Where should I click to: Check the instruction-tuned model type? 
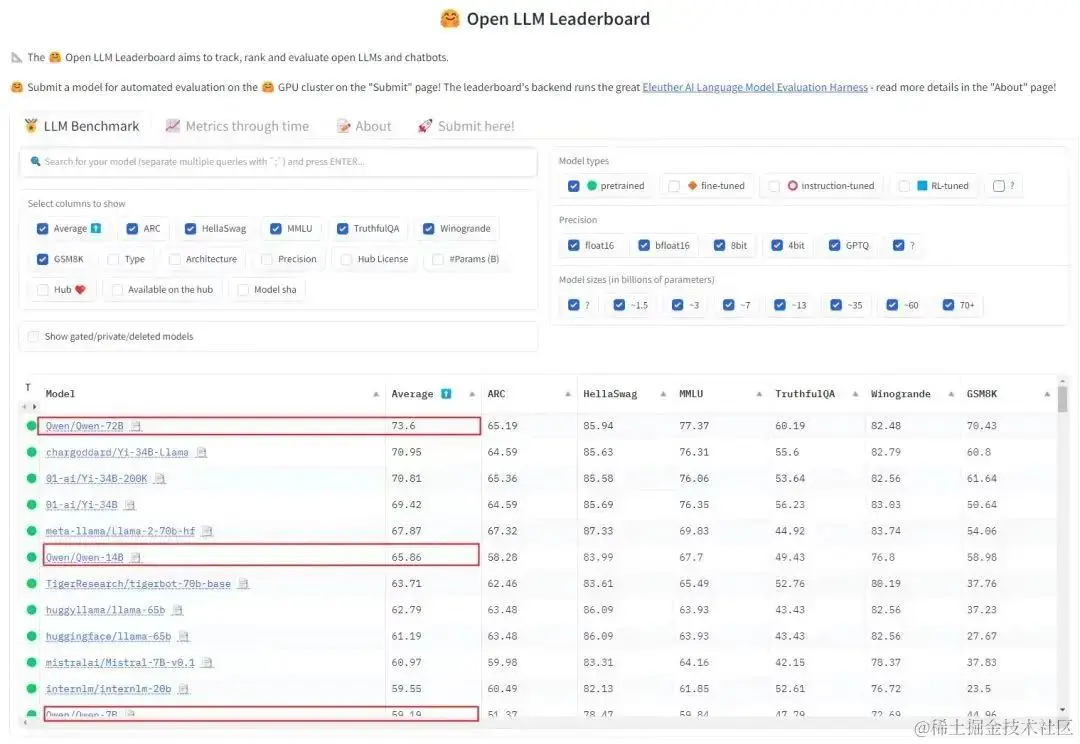(x=774, y=186)
